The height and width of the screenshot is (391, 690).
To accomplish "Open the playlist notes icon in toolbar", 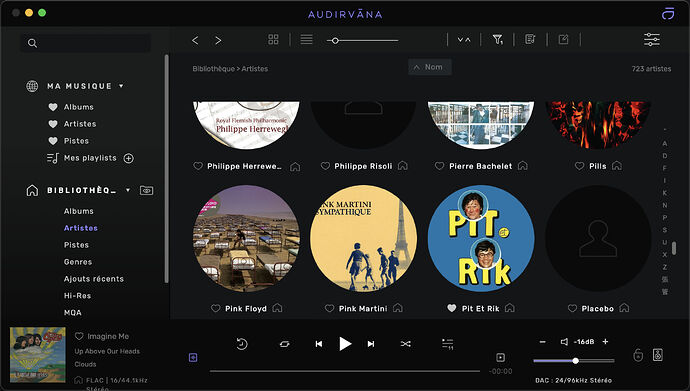I will tap(530, 40).
